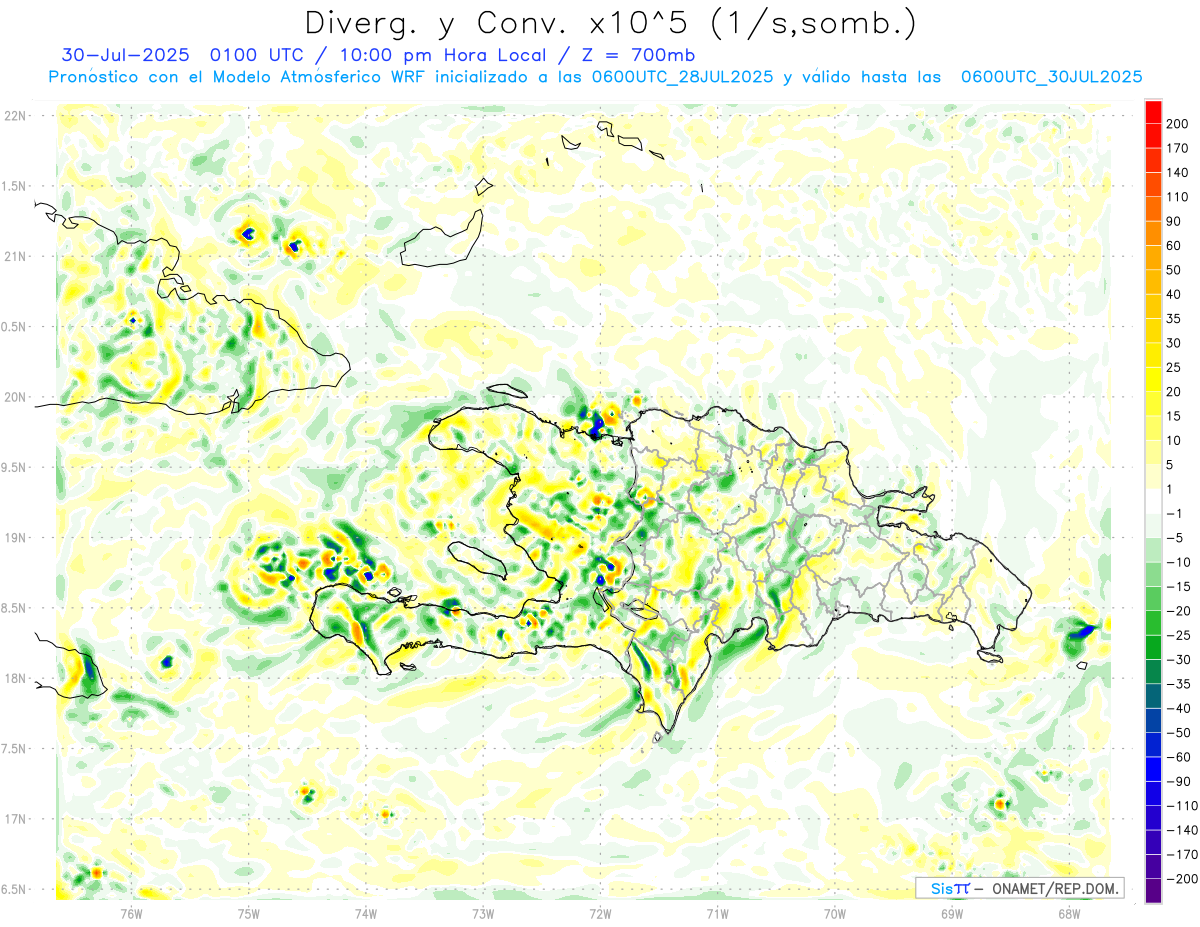1200x927 pixels.
Task: Click the '60' color scale value
Action: coord(1175,246)
